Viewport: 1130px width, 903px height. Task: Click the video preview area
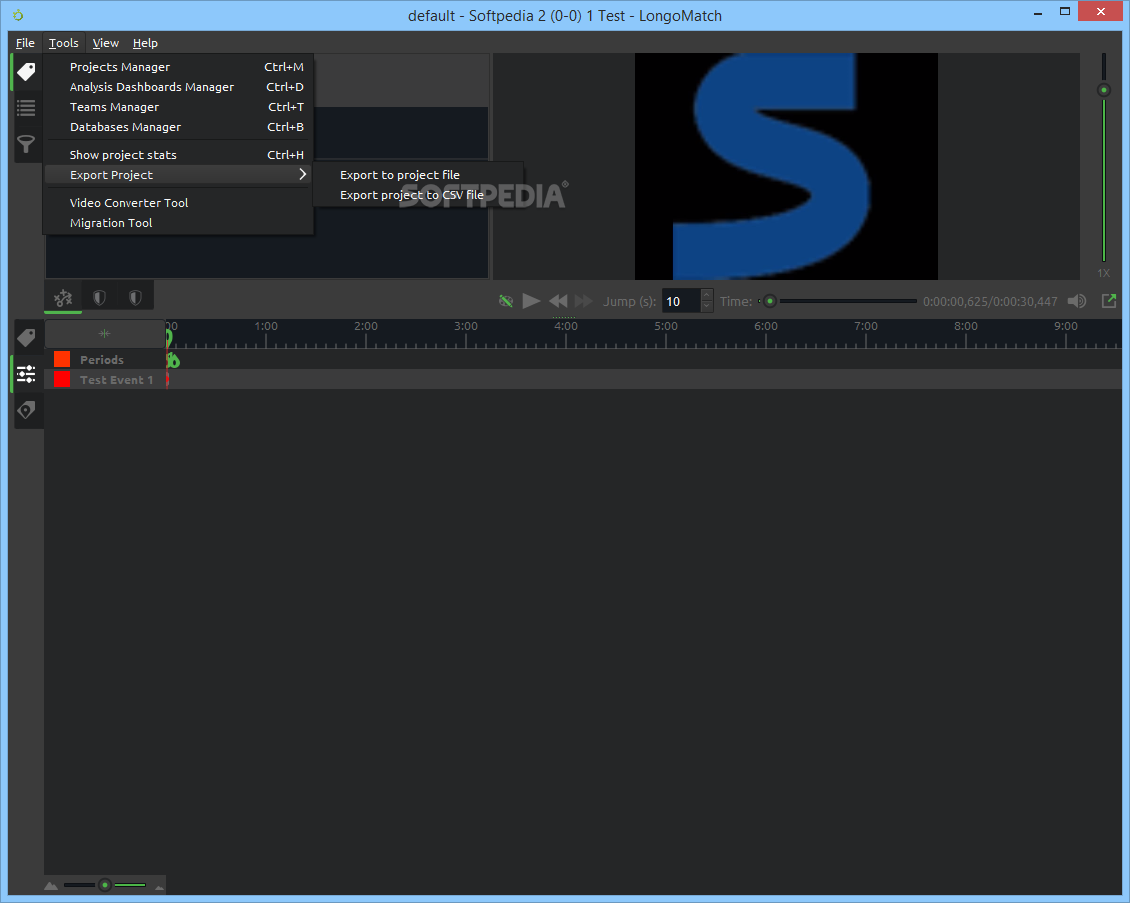[786, 166]
